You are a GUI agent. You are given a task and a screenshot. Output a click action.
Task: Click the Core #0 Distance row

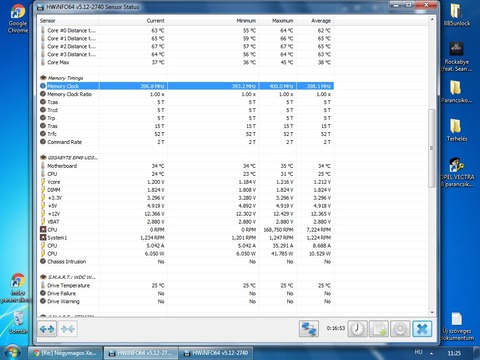coord(186,30)
